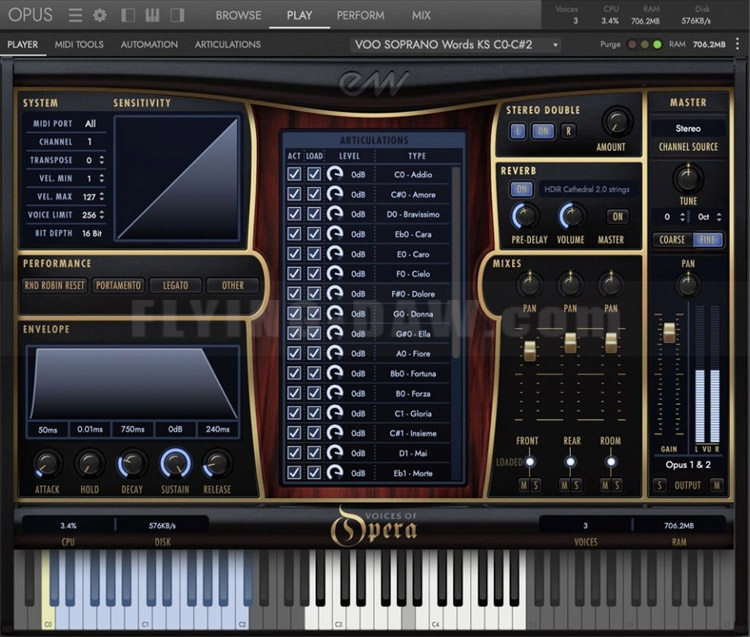Click the Master Gain fader
This screenshot has height=637, width=750.
pos(669,334)
